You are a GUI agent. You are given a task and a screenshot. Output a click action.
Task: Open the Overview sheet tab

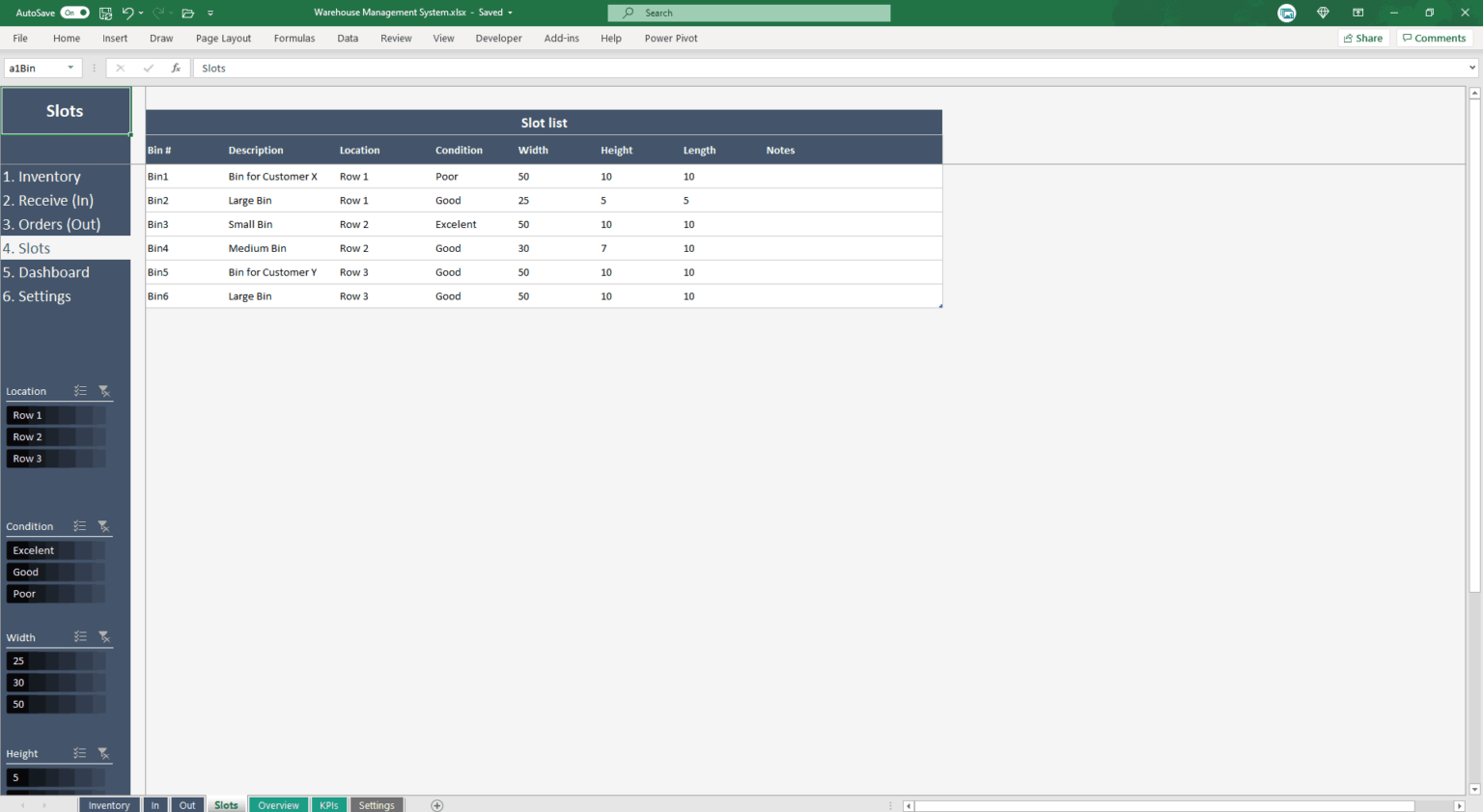278,804
